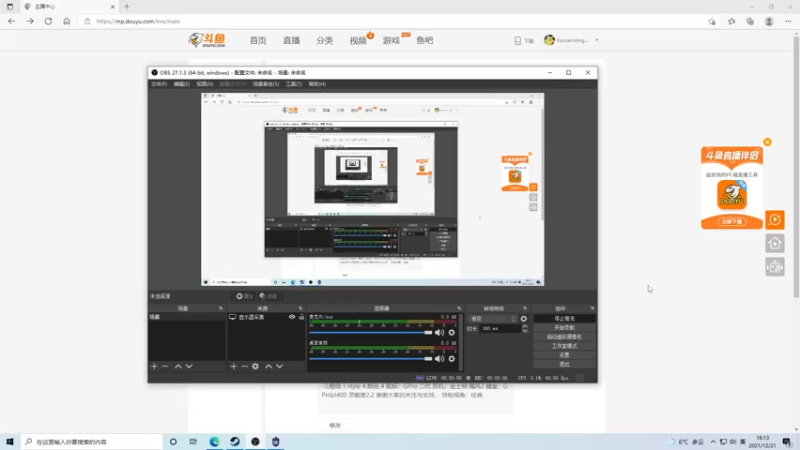Open the Steam icon in the taskbar

tap(235, 441)
